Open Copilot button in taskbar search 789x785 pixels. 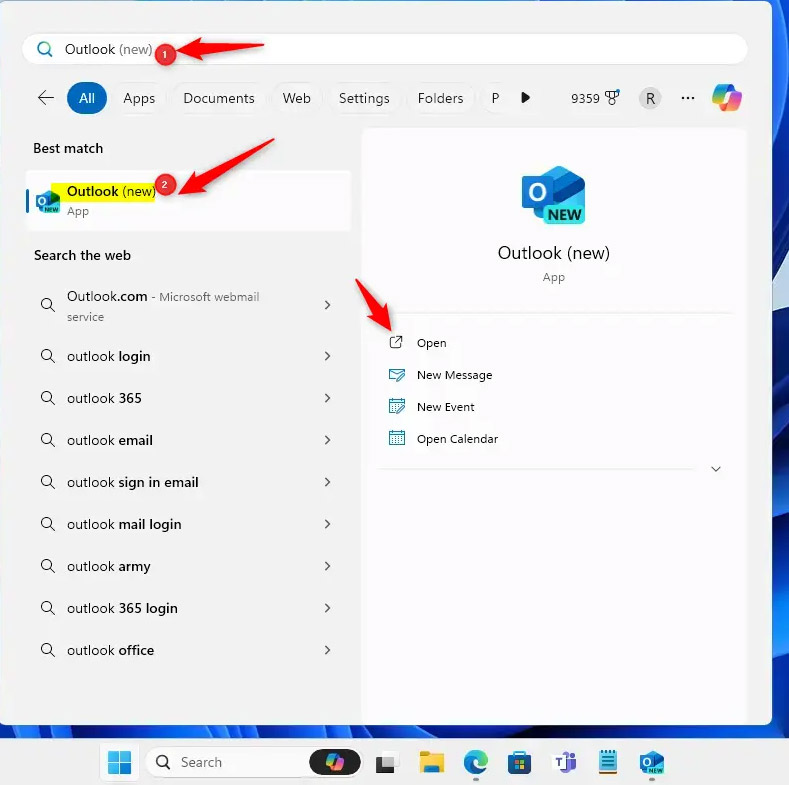click(335, 762)
